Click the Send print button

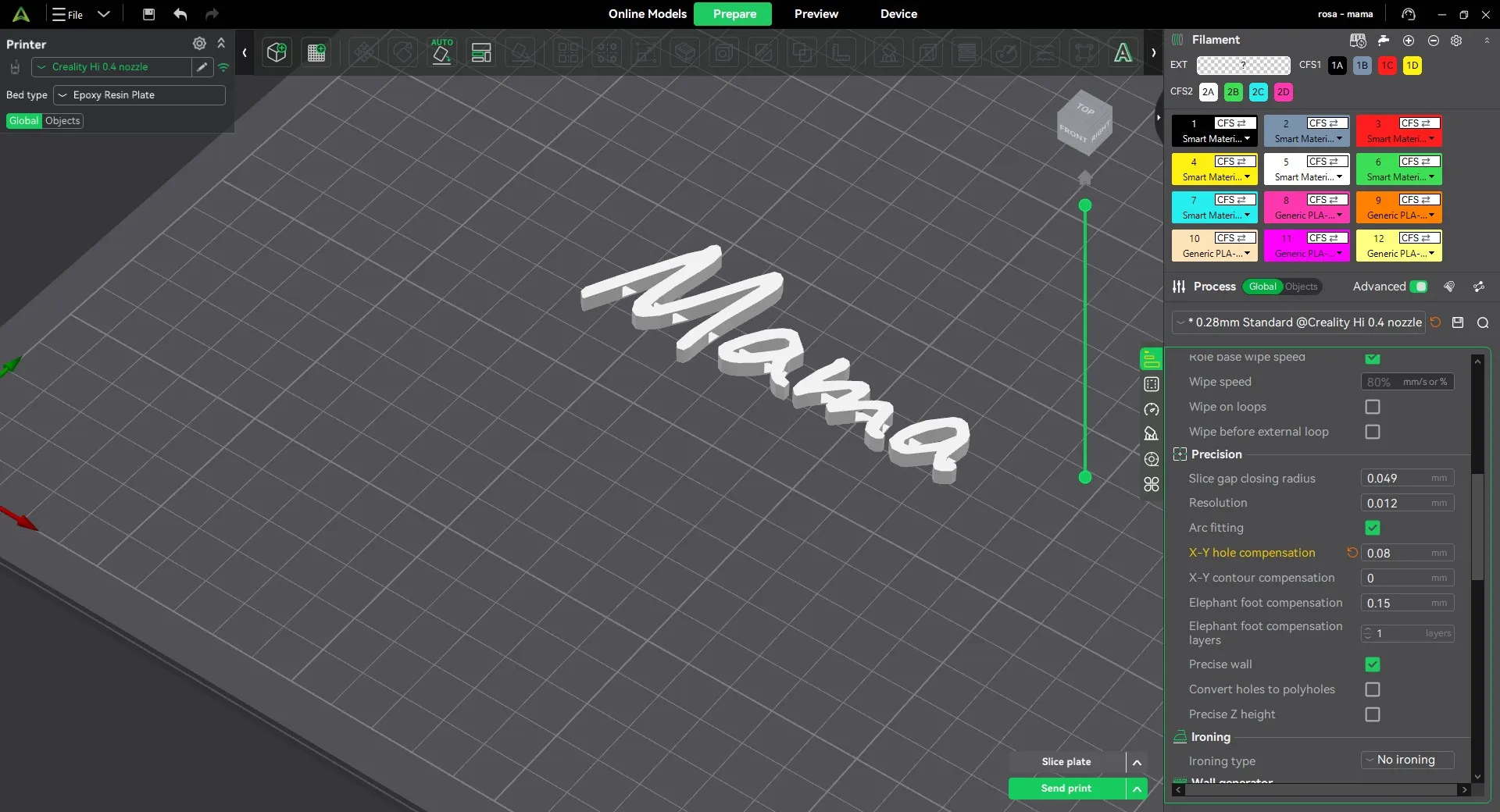tap(1066, 789)
